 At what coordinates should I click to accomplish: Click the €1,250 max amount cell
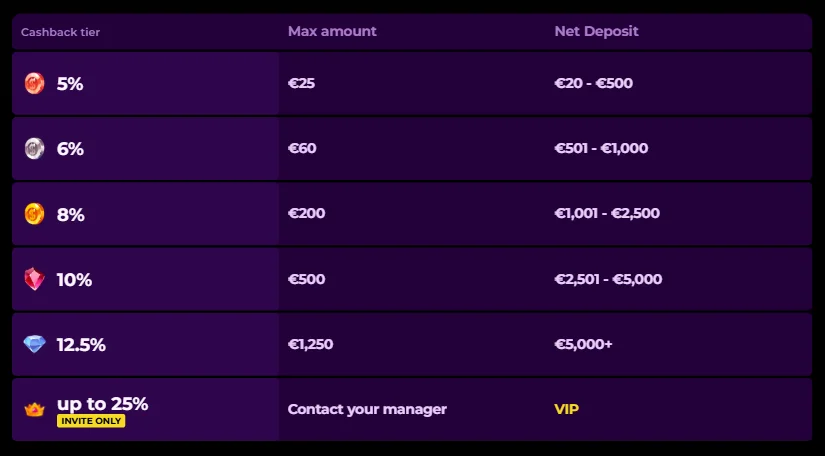pyautogui.click(x=310, y=345)
